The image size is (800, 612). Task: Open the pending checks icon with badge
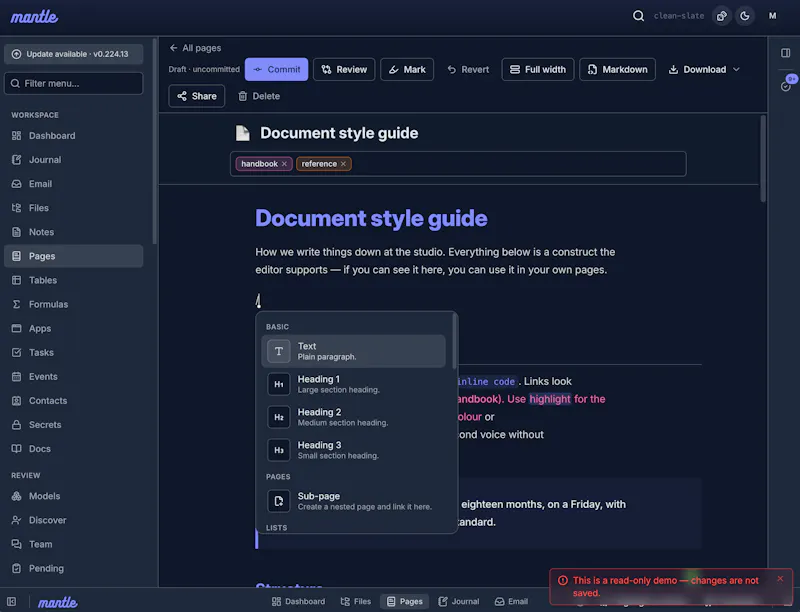pyautogui.click(x=786, y=86)
